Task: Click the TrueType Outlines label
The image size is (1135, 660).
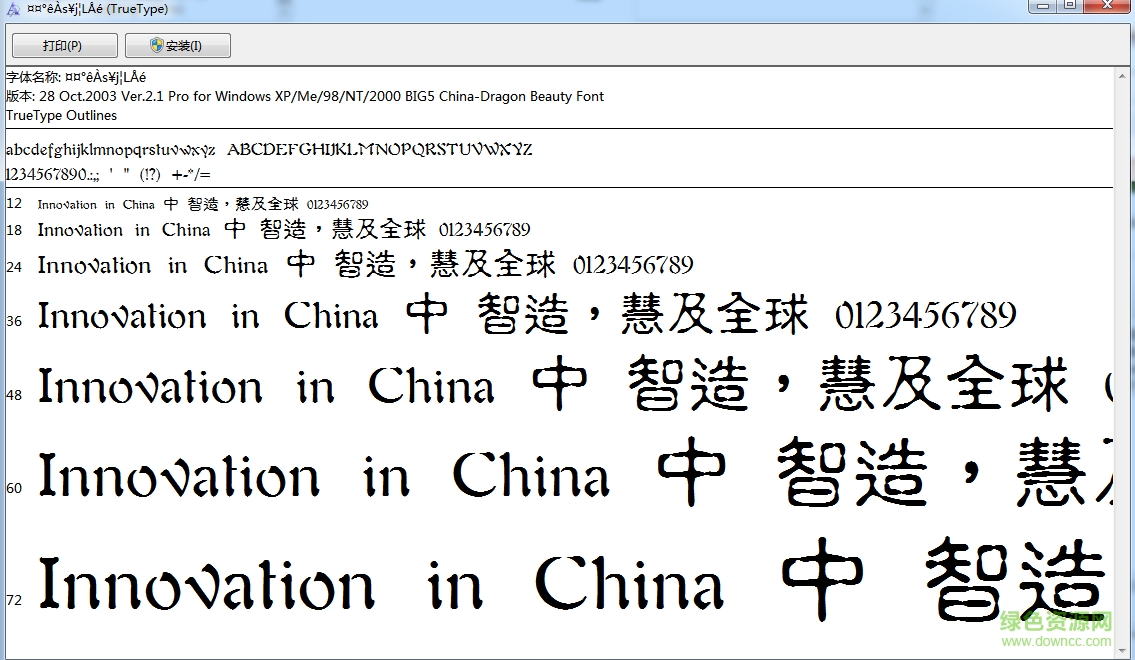Action: (x=61, y=115)
